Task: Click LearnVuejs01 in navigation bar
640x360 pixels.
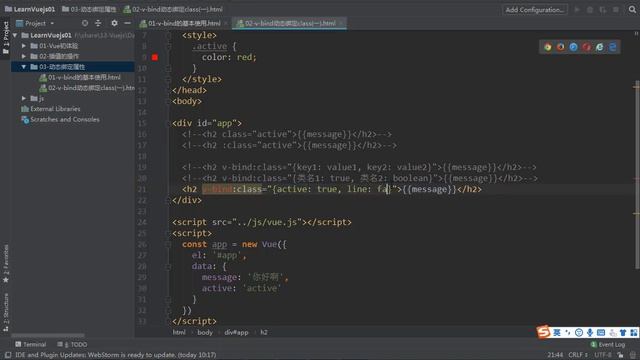Action: pyautogui.click(x=29, y=9)
